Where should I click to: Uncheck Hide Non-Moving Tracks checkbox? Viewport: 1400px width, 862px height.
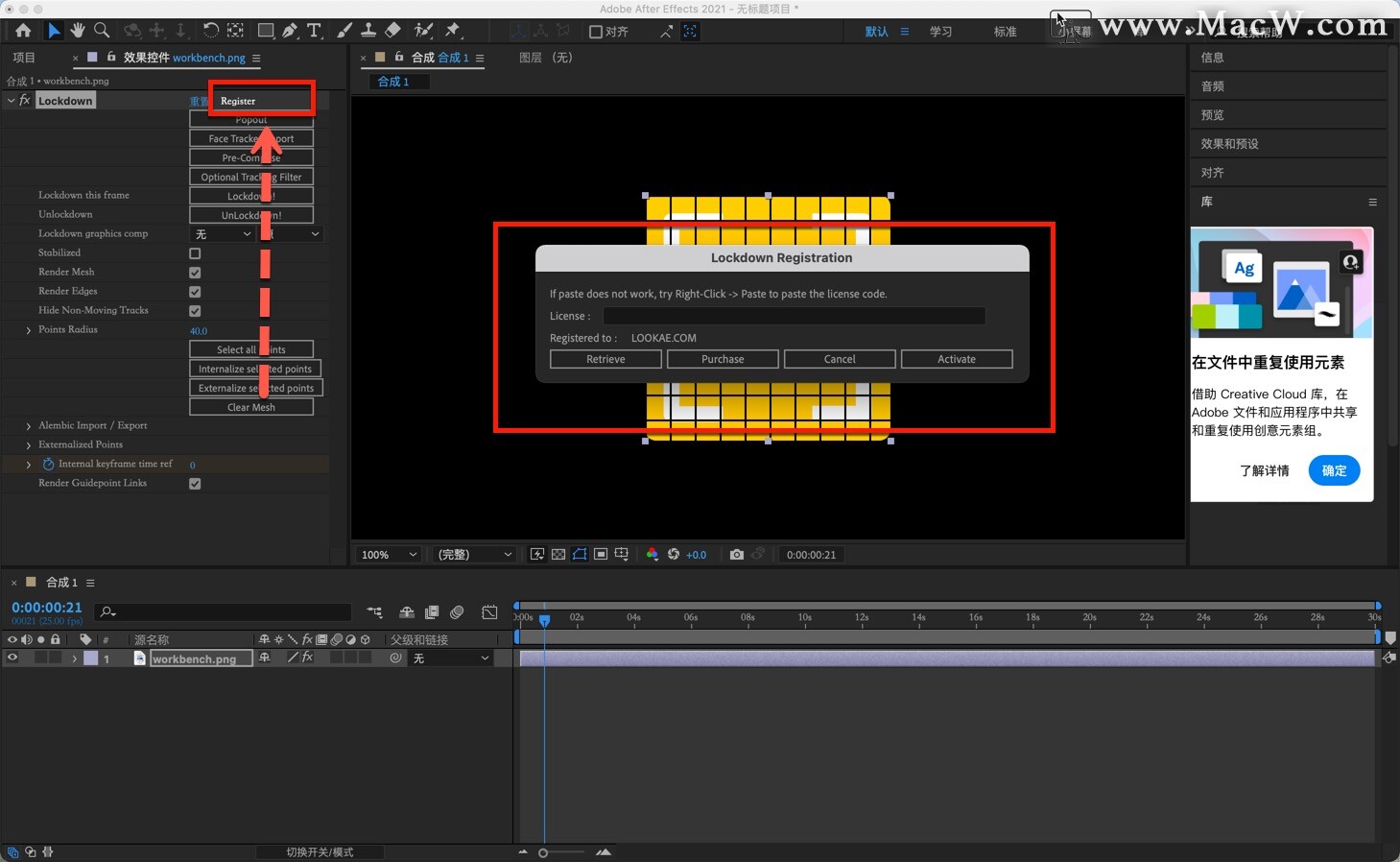pos(195,311)
